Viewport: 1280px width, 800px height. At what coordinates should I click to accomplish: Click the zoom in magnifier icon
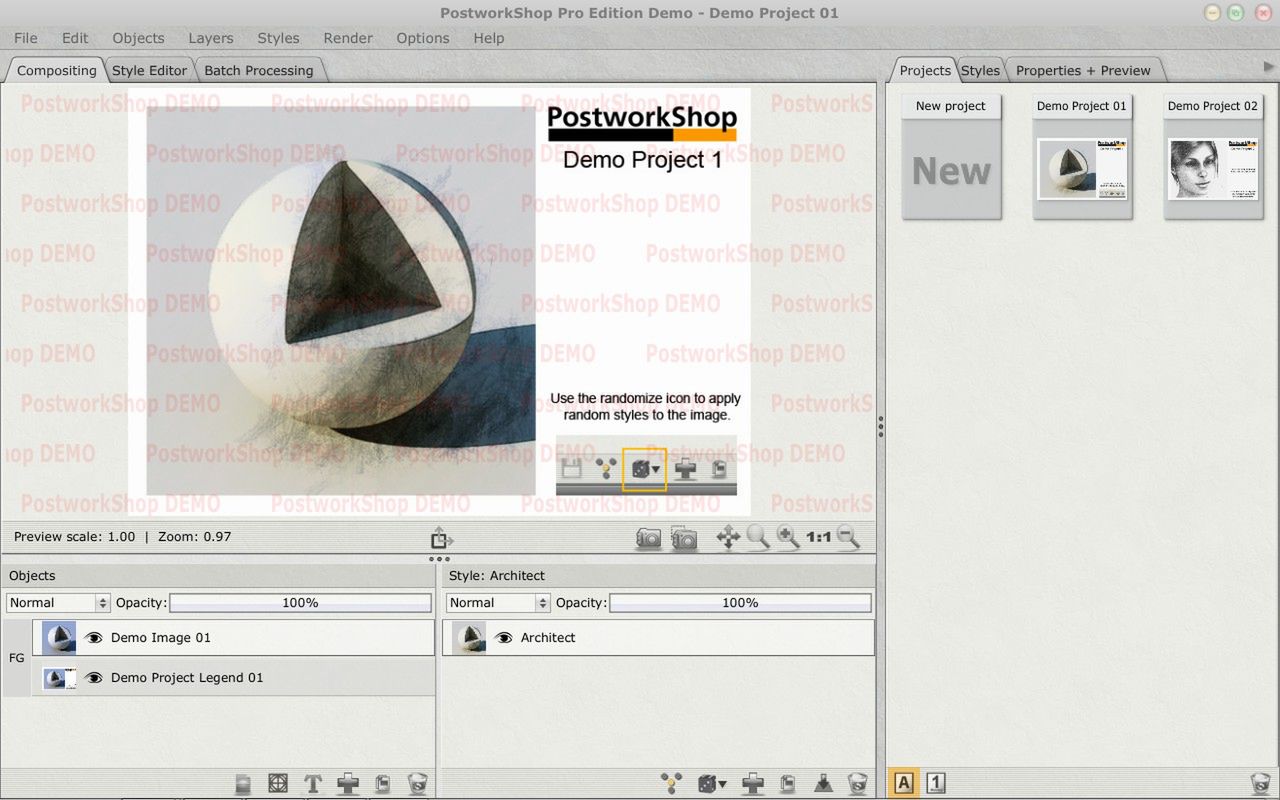pyautogui.click(x=788, y=538)
